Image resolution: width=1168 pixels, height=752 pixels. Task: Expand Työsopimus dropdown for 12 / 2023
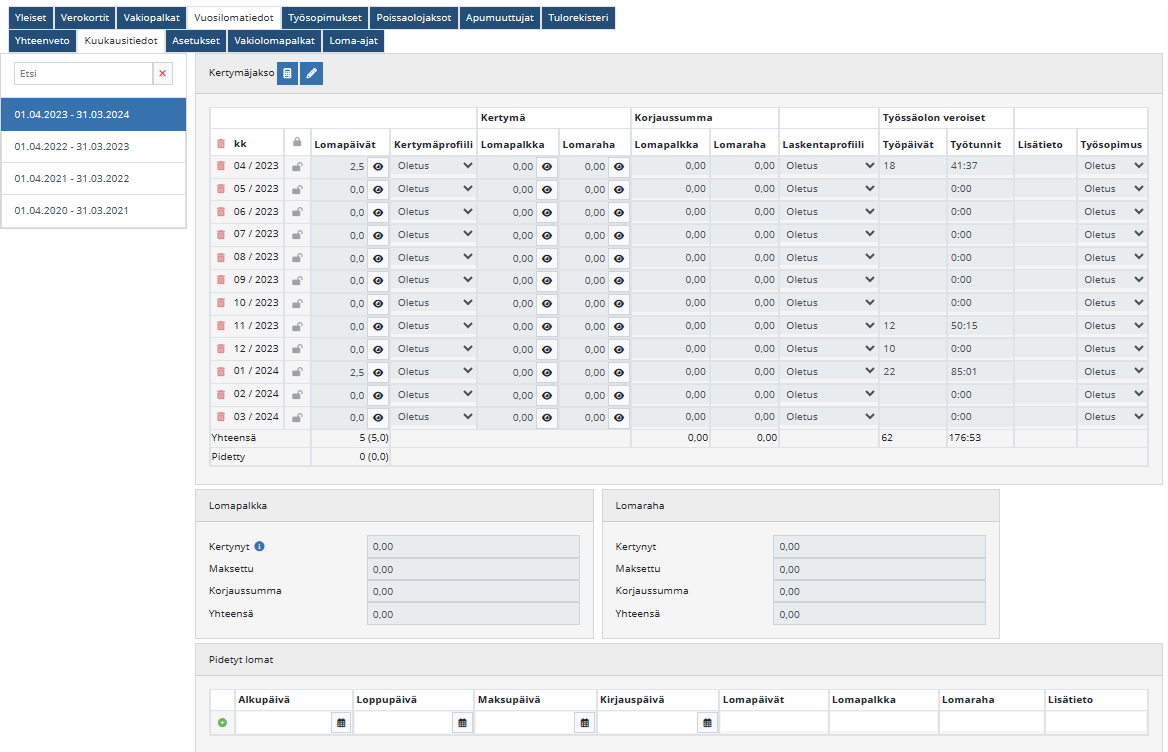1112,349
